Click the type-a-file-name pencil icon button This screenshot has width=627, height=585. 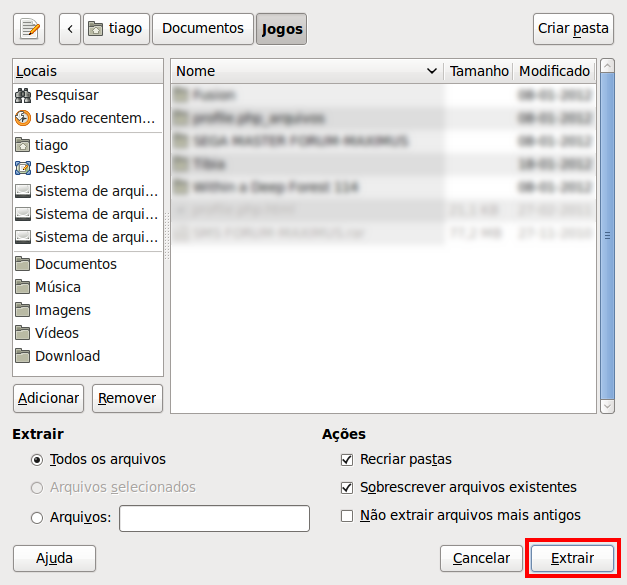click(29, 29)
